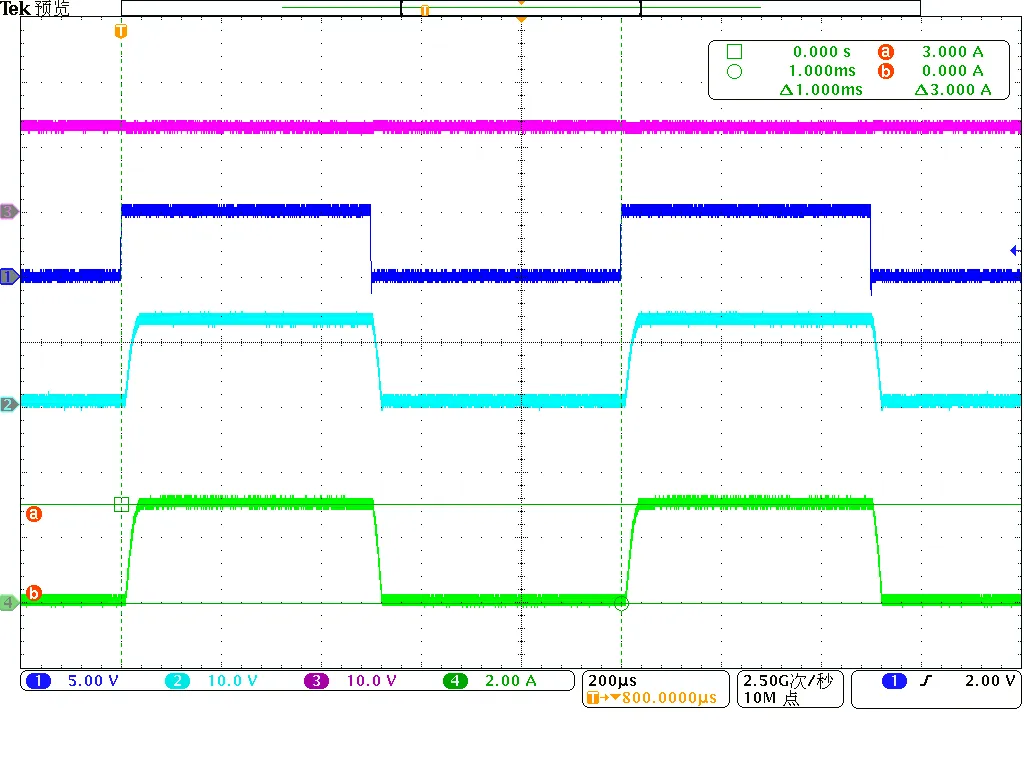Viewport: 1024px width, 768px height.
Task: Click the square cursor icon in the readout box
Action: [735, 52]
